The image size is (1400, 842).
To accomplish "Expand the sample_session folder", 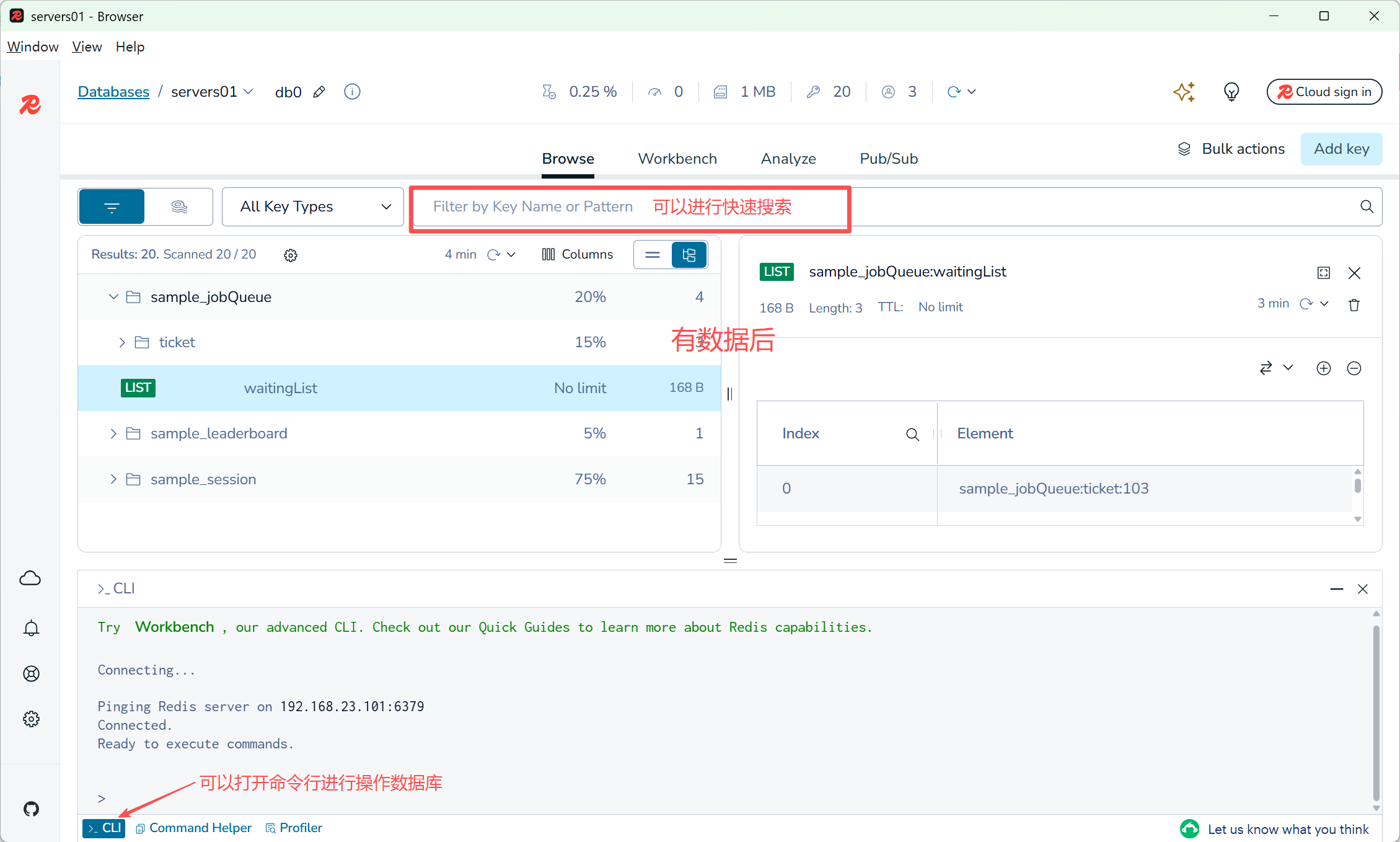I will (x=113, y=479).
